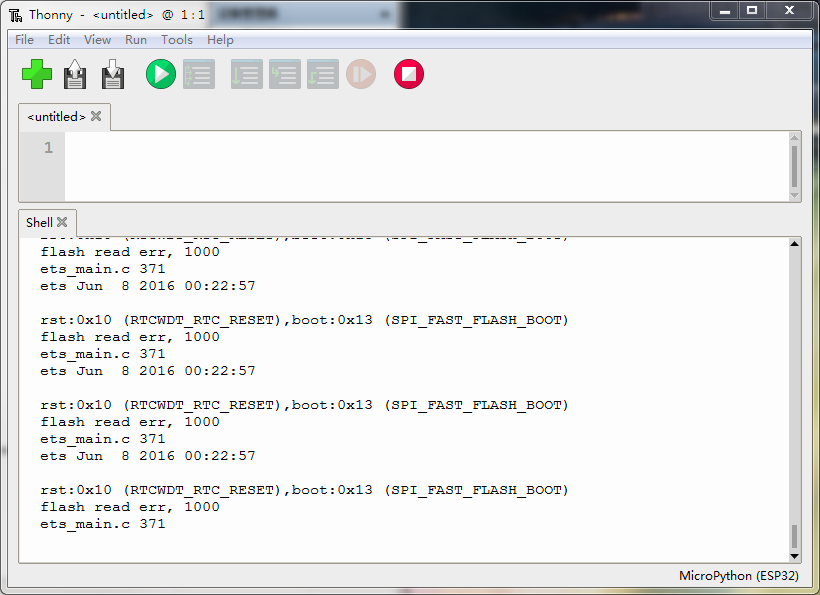Open the Help menu
The image size is (820, 595).
tap(220, 40)
